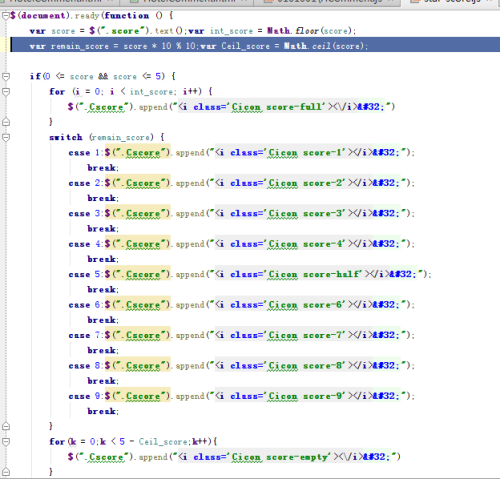Viewport: 500px width, 479px height.
Task: Click the first for loop's closing fold marker
Action: tap(5, 122)
